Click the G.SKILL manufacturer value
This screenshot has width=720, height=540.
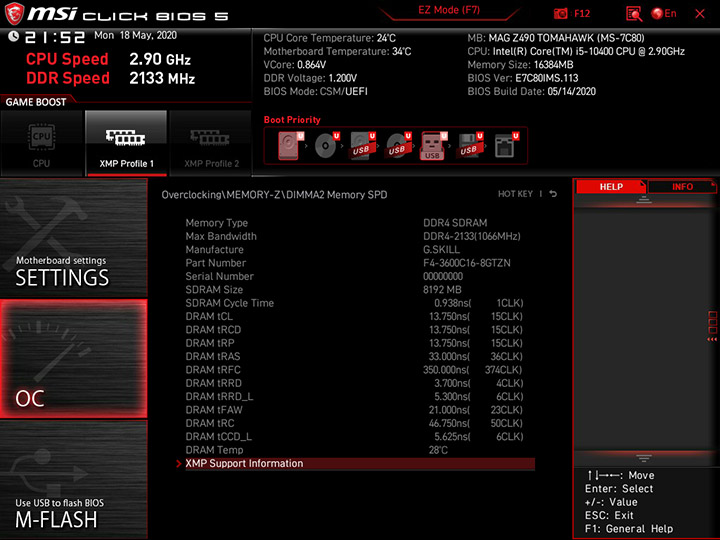coord(441,249)
